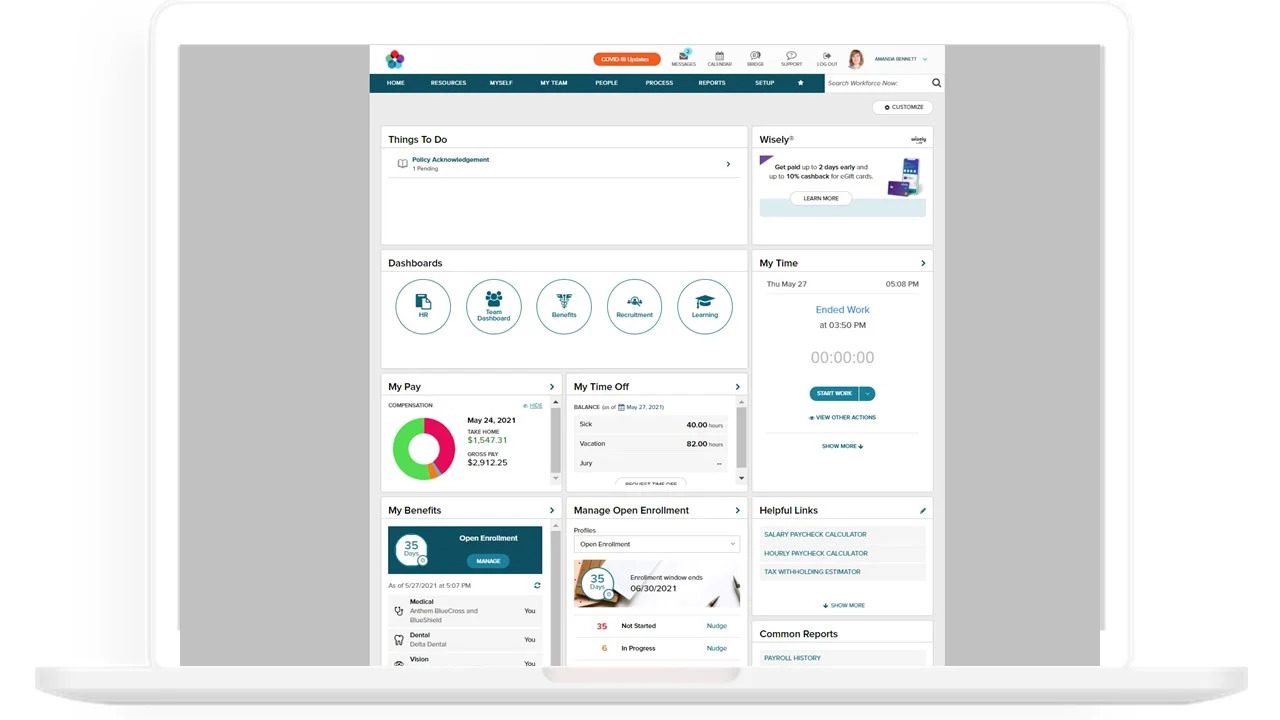1280x720 pixels.
Task: Switch to the MY TEAM tab
Action: coord(552,83)
